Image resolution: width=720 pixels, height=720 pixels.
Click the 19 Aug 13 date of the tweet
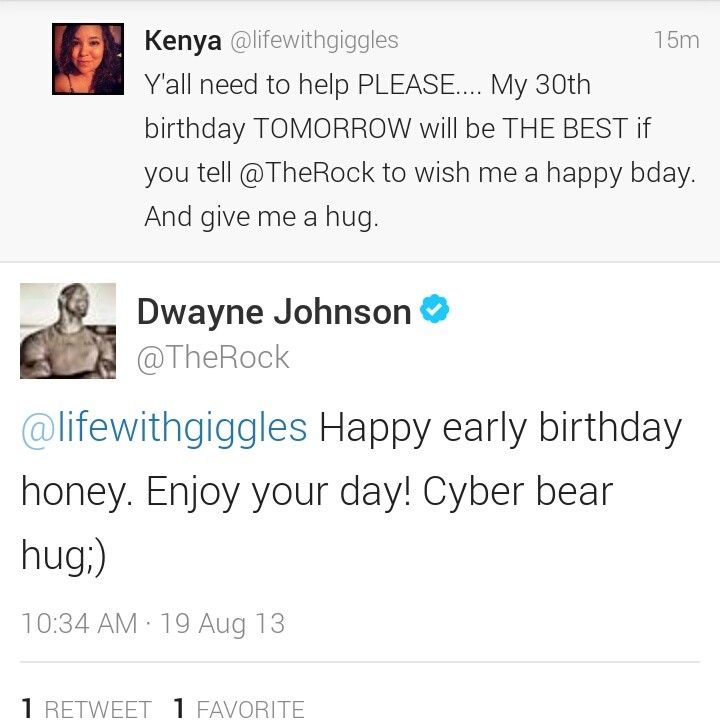click(x=223, y=624)
